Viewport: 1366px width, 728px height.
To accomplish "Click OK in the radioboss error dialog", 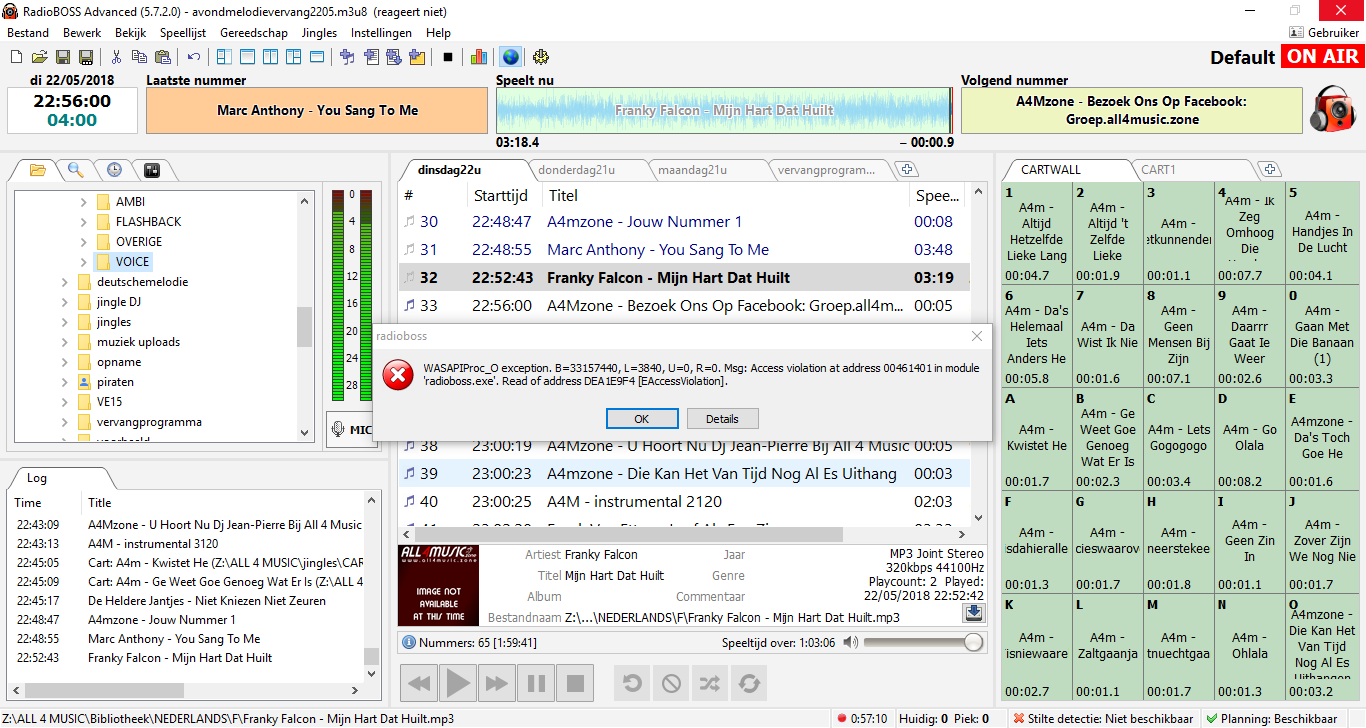I will (x=642, y=418).
